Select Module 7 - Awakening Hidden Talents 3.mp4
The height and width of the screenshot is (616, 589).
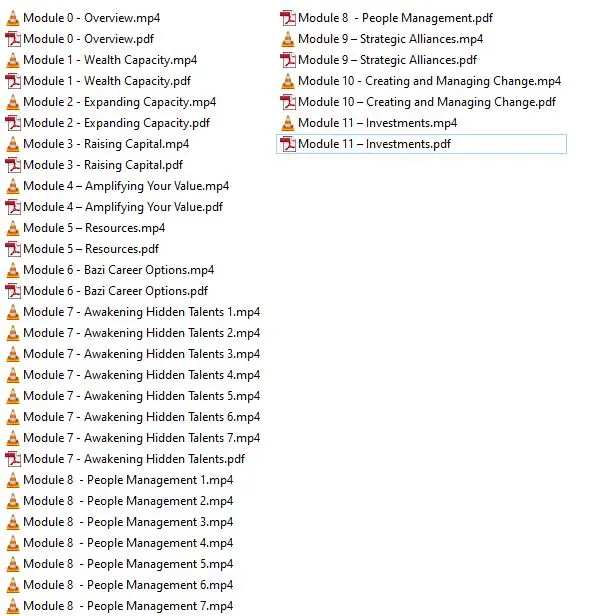coord(133,354)
